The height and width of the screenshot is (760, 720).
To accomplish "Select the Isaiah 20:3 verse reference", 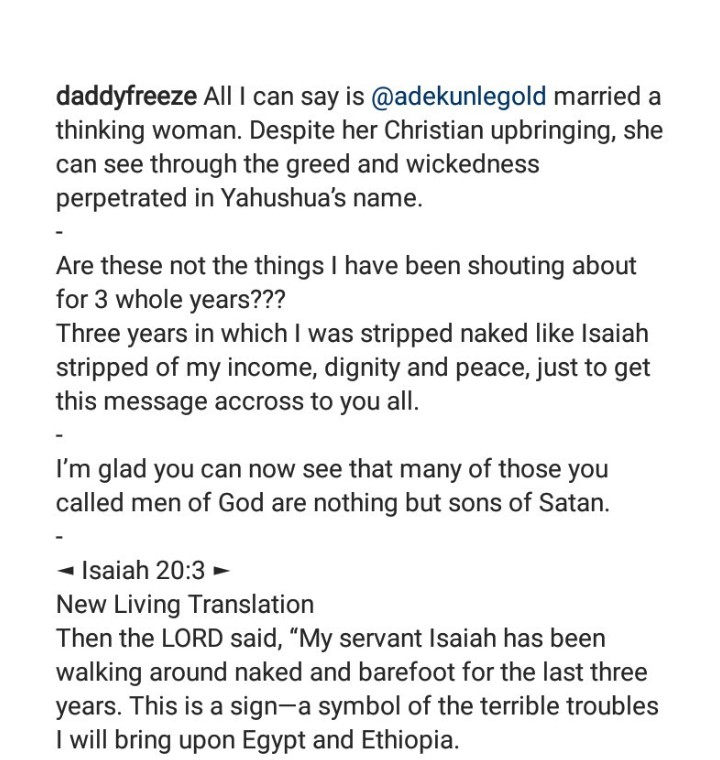I will point(144,570).
